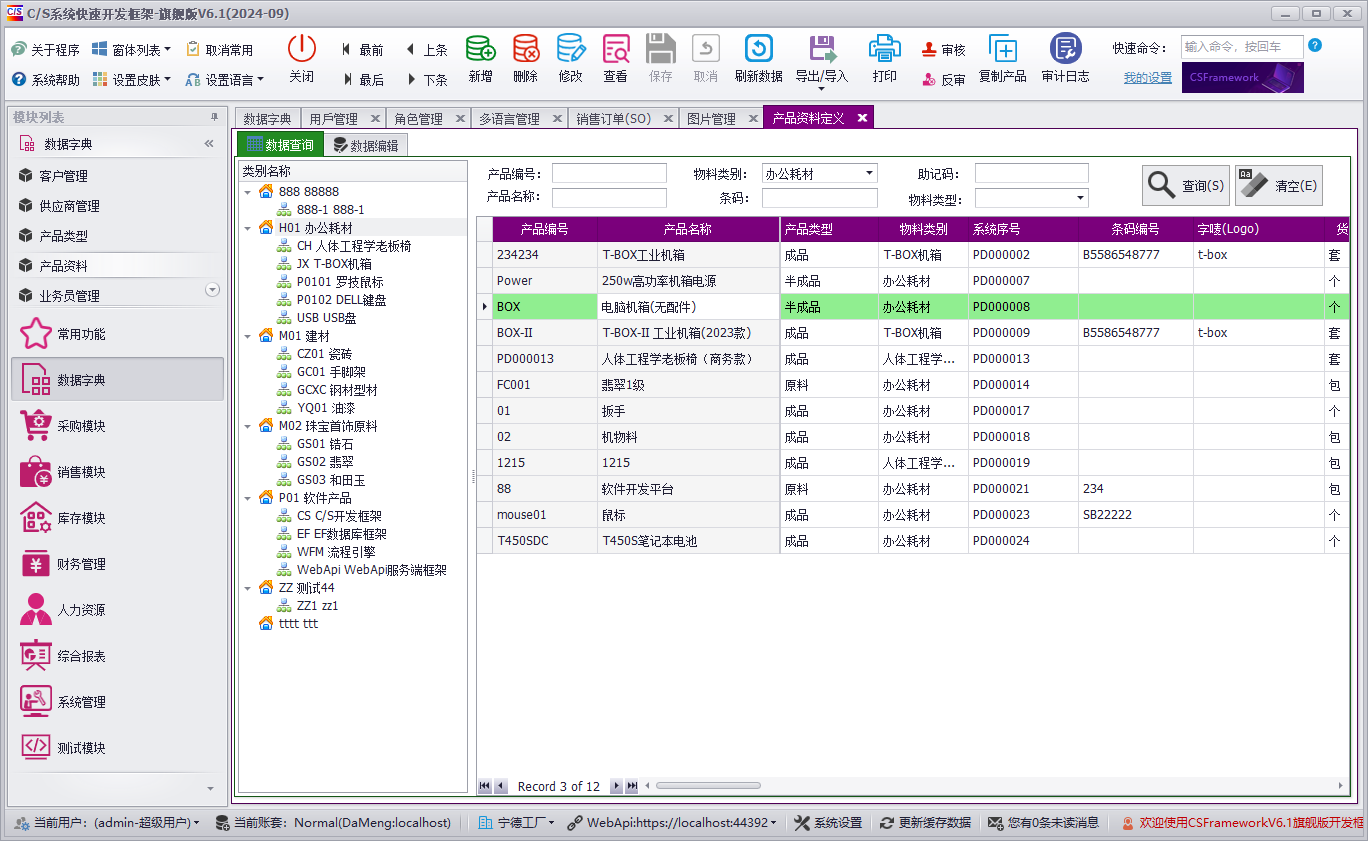The image size is (1368, 841).
Task: Open 人力资源 HR module in sidebar
Action: click(x=117, y=610)
